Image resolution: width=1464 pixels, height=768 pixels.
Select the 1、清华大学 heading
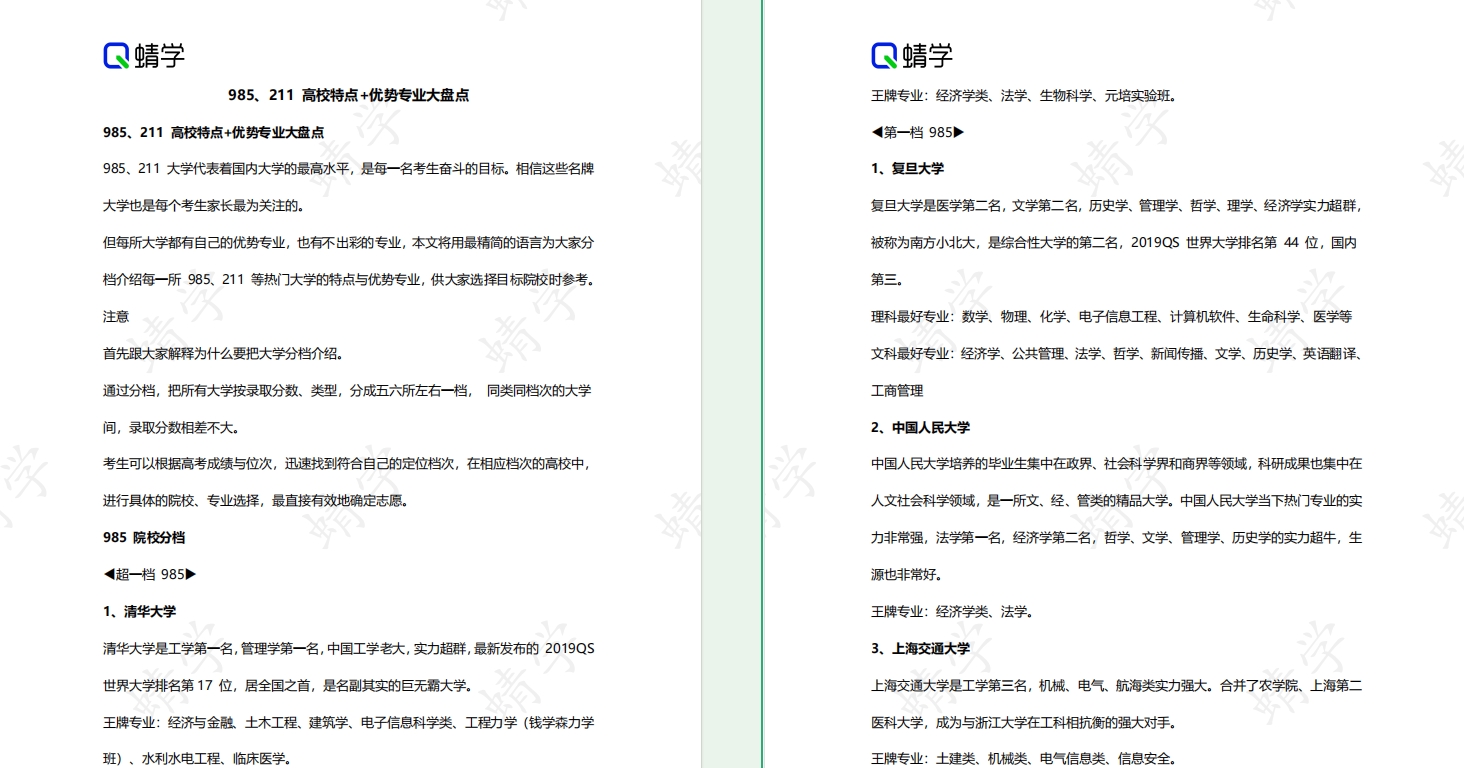(139, 611)
